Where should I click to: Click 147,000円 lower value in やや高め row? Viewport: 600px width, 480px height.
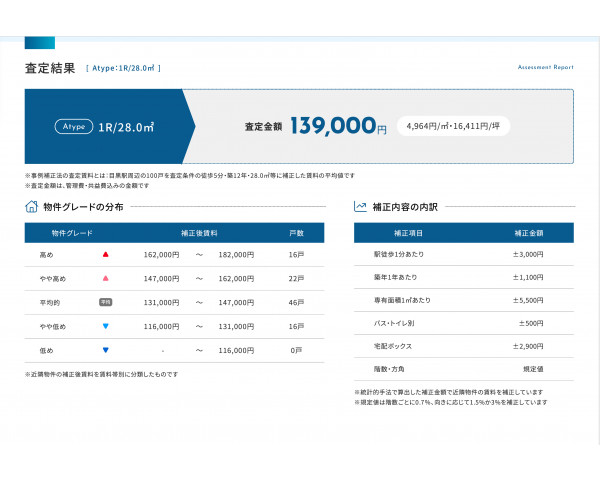click(x=161, y=279)
